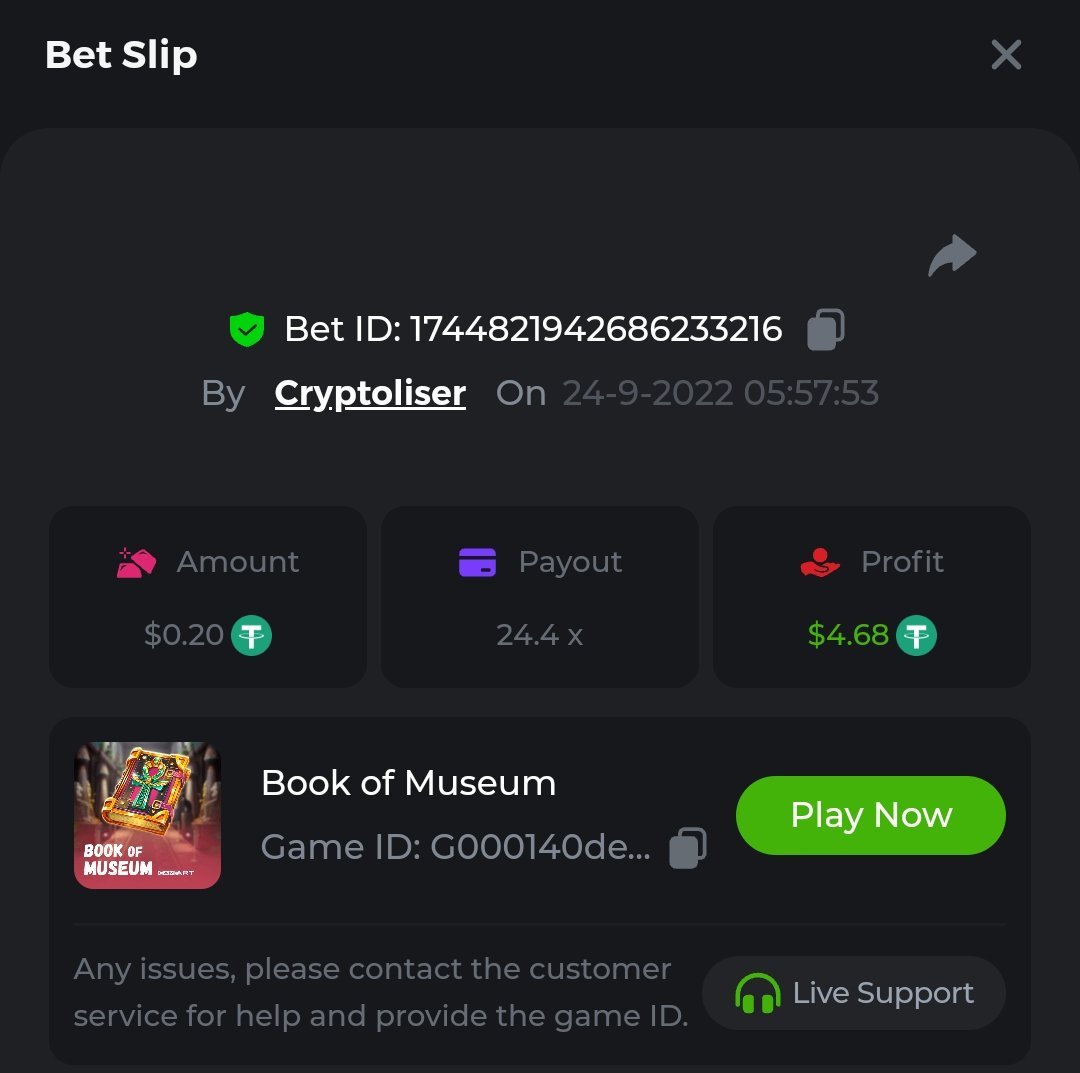Click the Book of Museum title
Screen dimensions: 1080x1073
408,783
